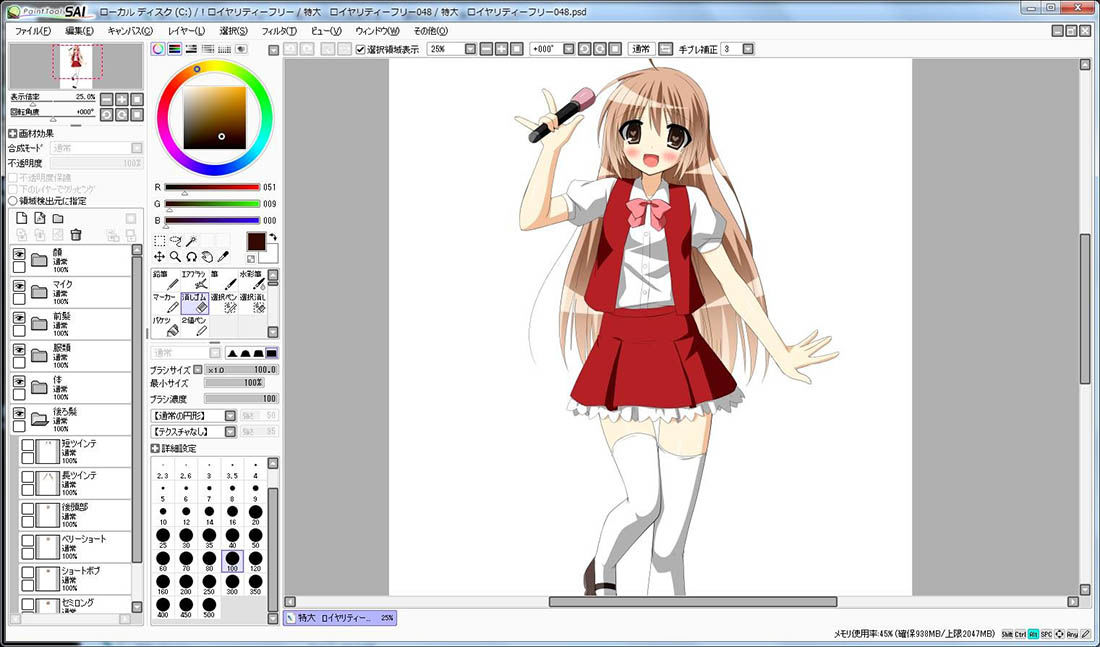The height and width of the screenshot is (647, 1100).
Task: Open the zoom 25% dropdown
Action: [x=470, y=49]
